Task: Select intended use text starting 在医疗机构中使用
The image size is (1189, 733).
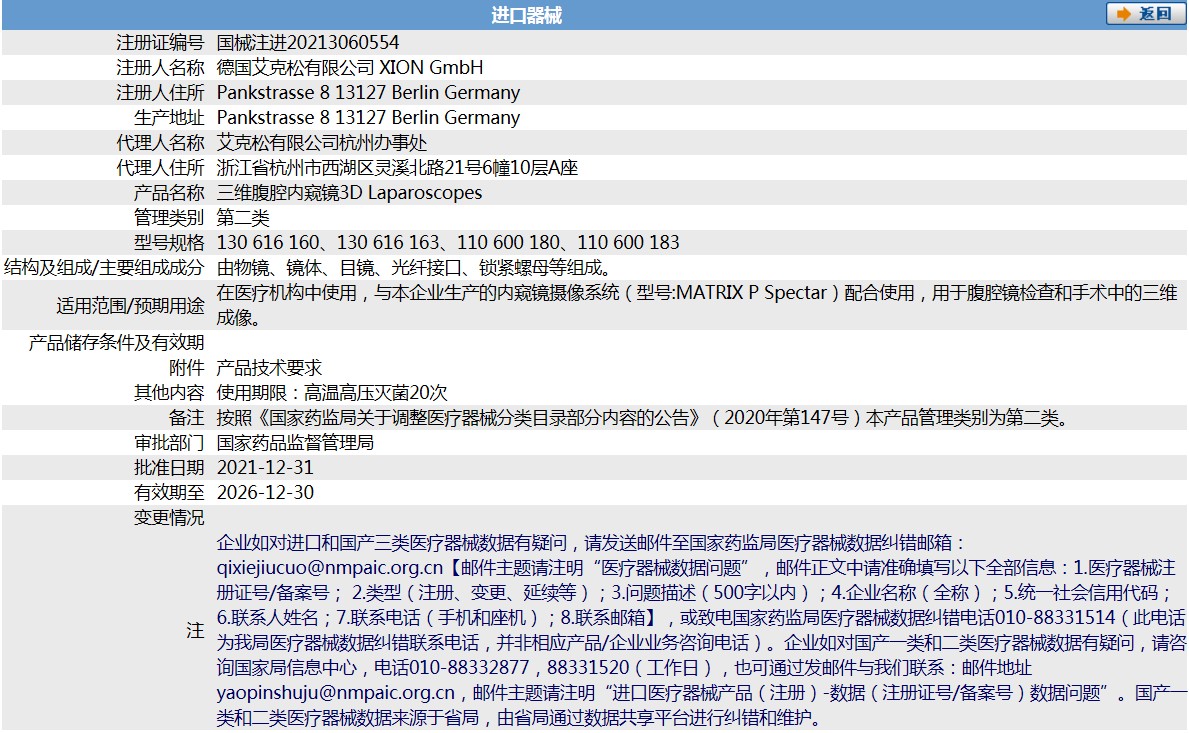Action: pyautogui.click(x=698, y=305)
